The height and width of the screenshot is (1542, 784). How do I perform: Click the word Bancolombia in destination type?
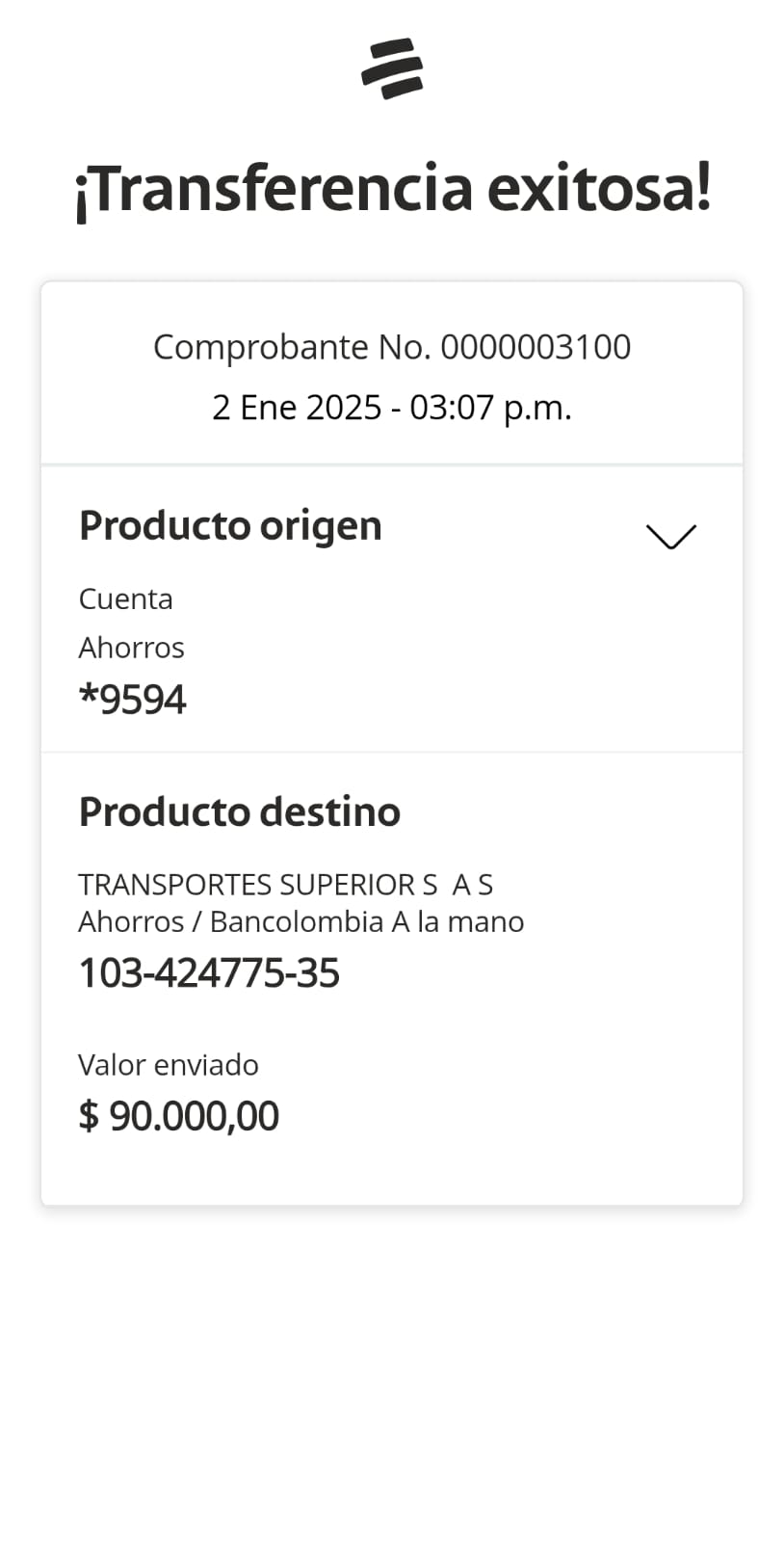(x=297, y=922)
